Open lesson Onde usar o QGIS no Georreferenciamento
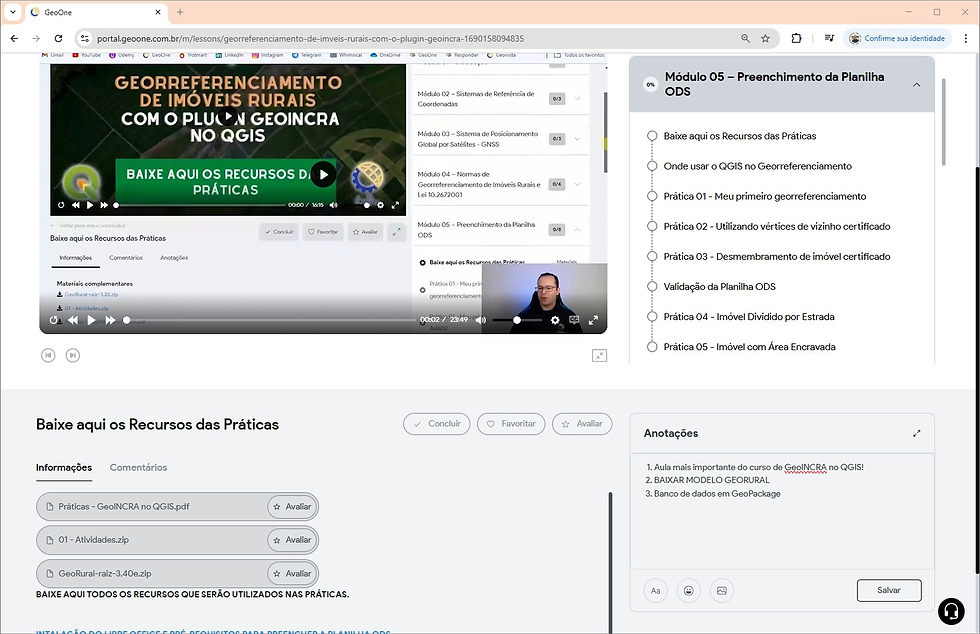This screenshot has height=634, width=980. (x=758, y=166)
